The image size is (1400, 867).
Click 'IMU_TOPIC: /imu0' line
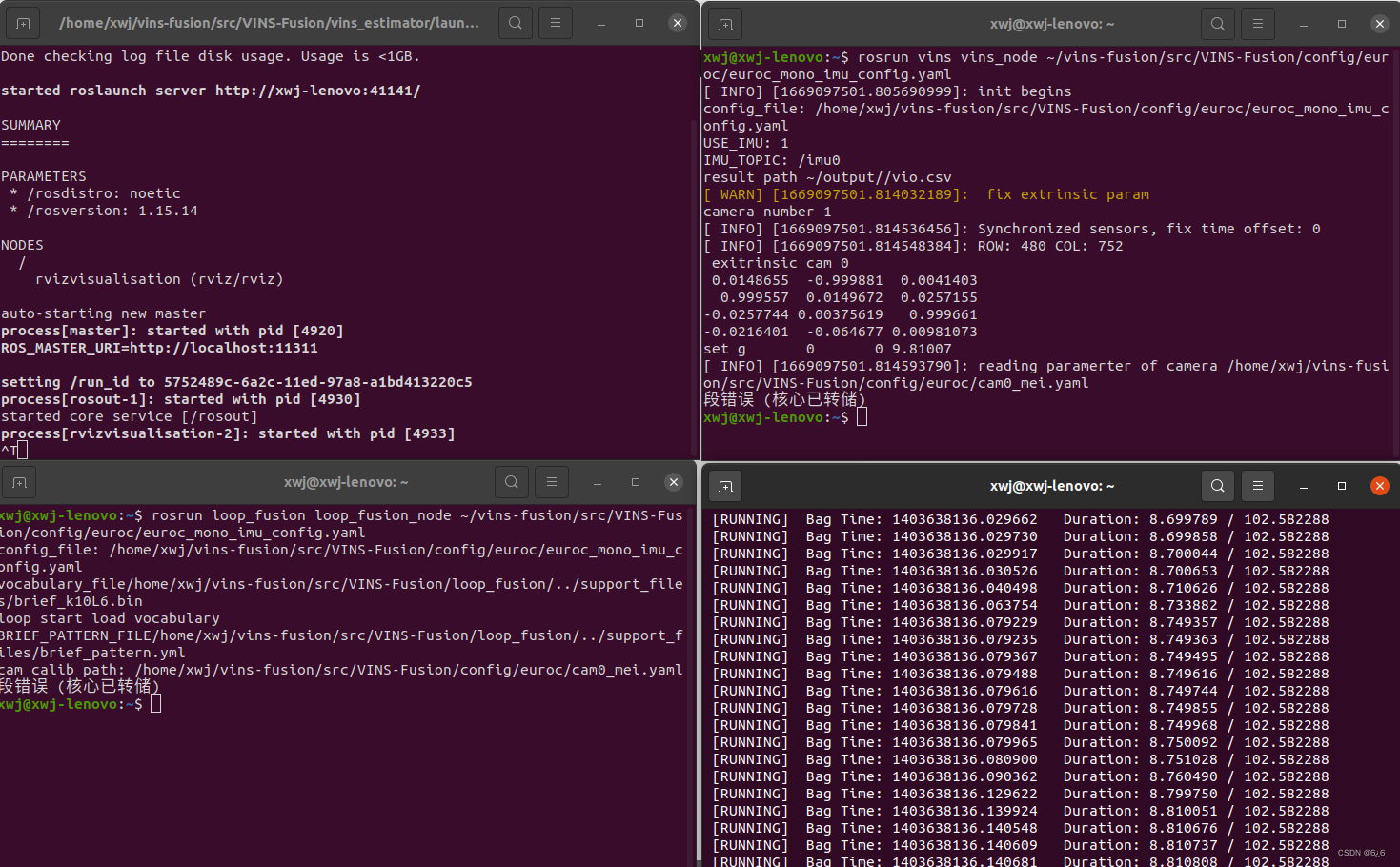point(772,160)
